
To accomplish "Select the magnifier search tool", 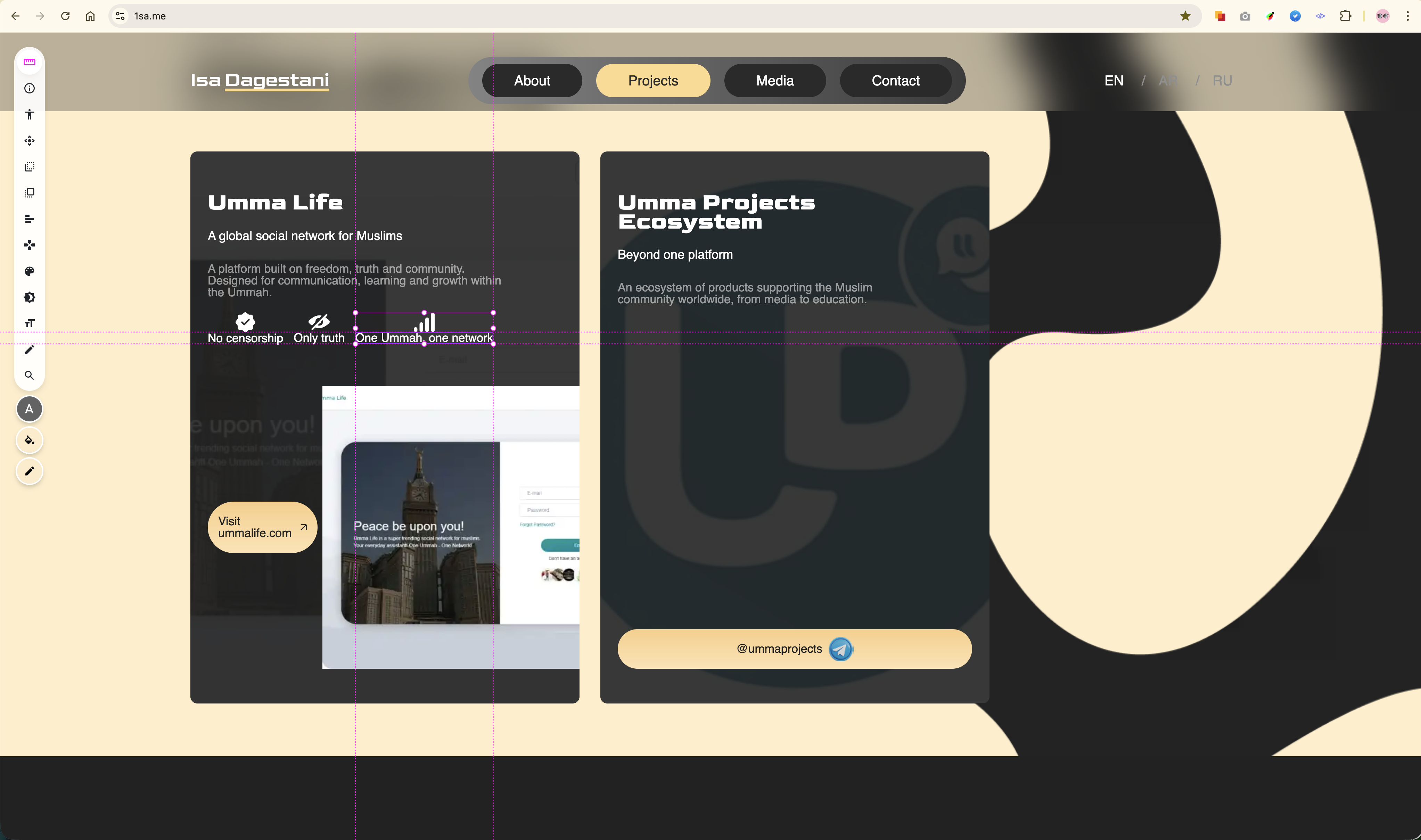I will tap(30, 375).
